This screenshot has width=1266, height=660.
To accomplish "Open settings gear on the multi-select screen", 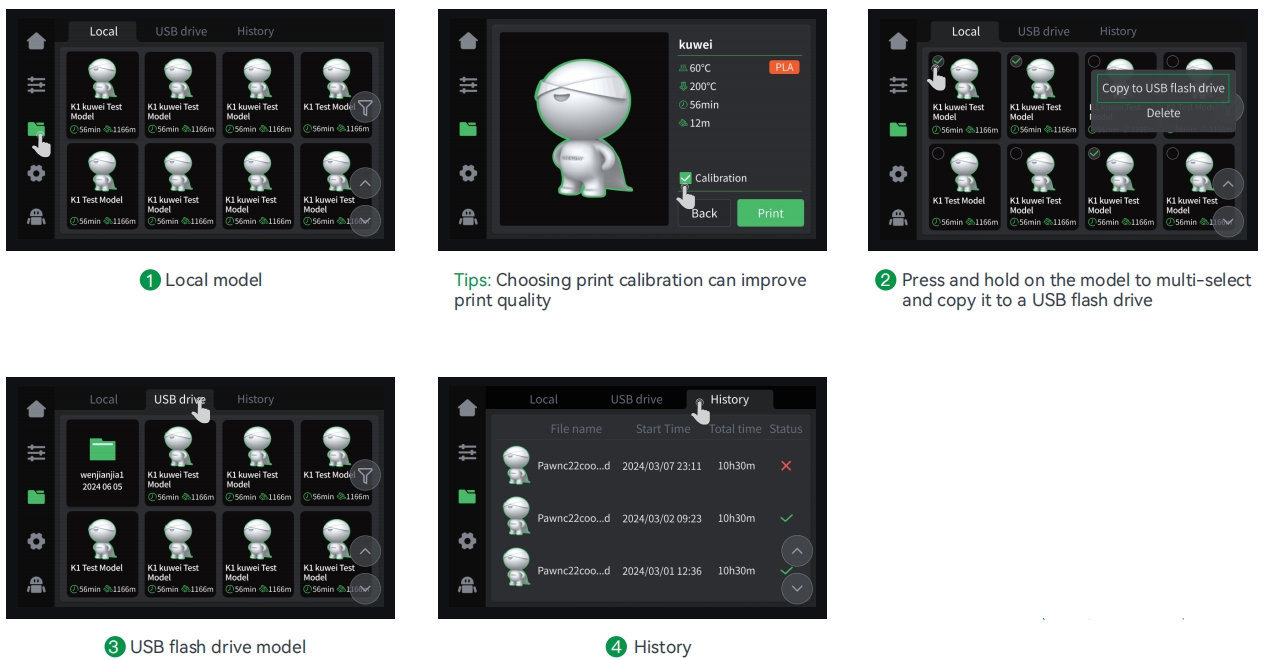I will [x=898, y=172].
